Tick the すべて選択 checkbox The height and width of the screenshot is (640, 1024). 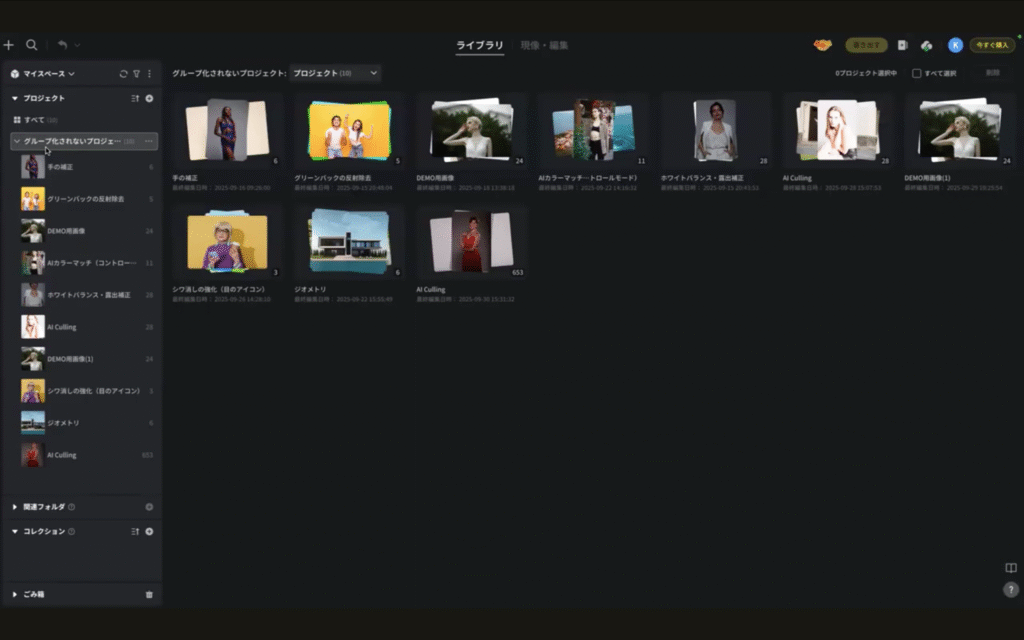(917, 73)
